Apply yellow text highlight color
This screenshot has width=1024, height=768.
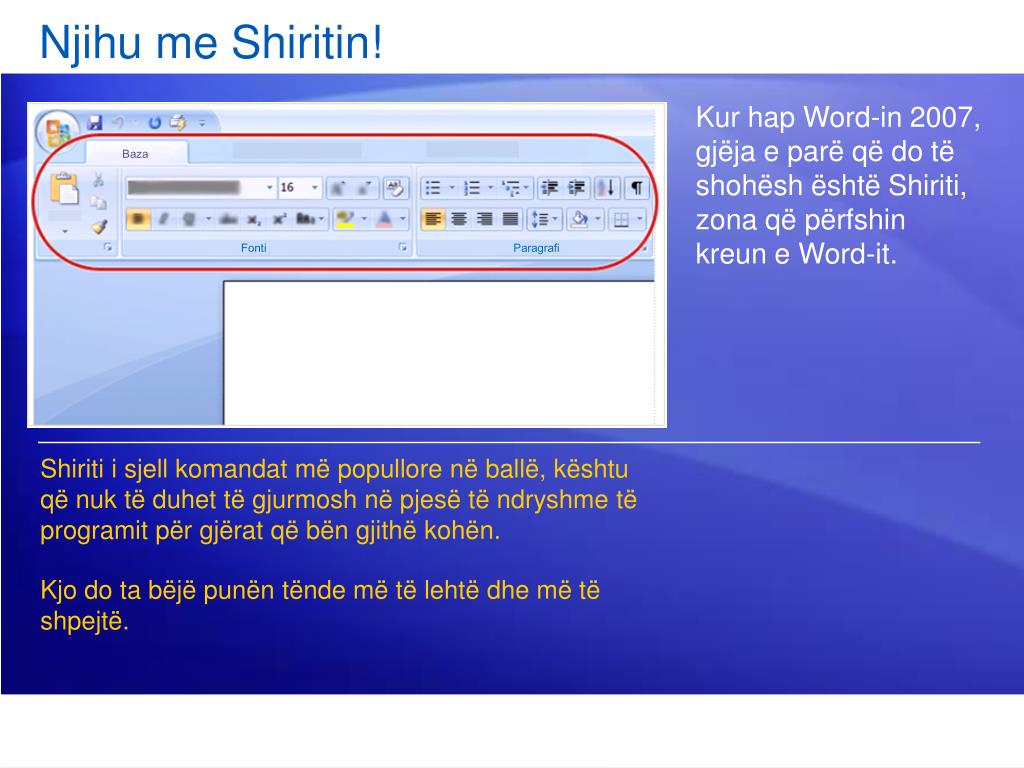click(x=345, y=219)
